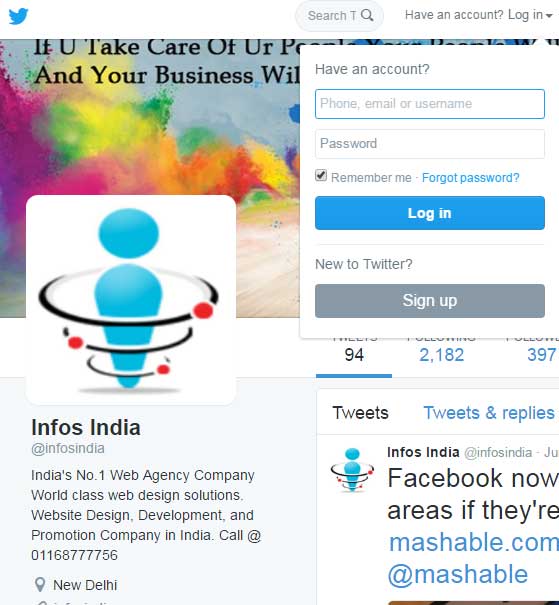
Task: Open the Tweets & replies tab
Action: pyautogui.click(x=489, y=413)
